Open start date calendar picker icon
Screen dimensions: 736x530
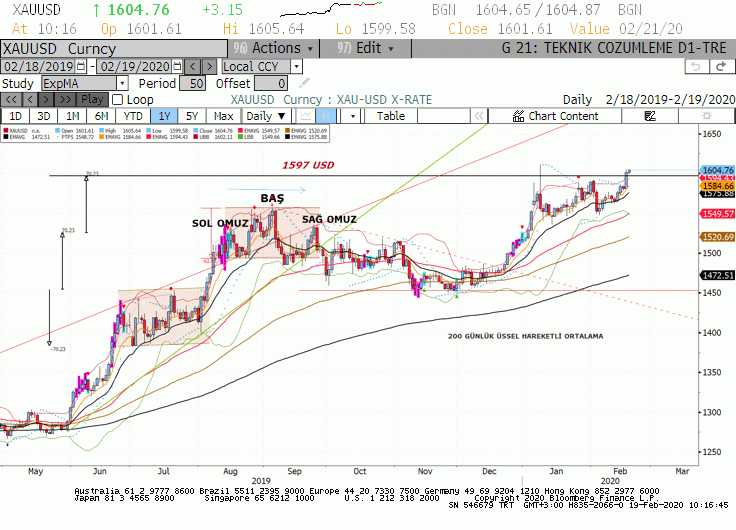pyautogui.click(x=81, y=66)
